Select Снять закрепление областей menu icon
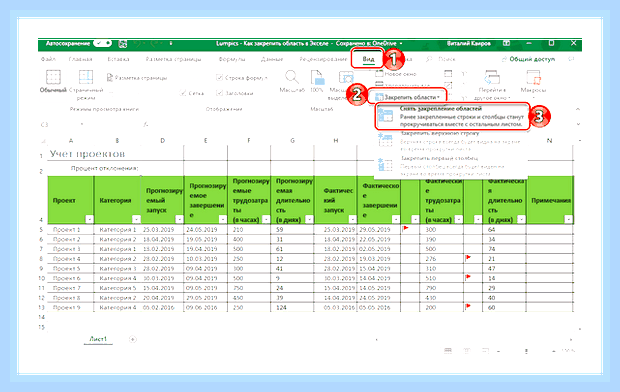Screen dimensions: 620x392 tap(385, 116)
